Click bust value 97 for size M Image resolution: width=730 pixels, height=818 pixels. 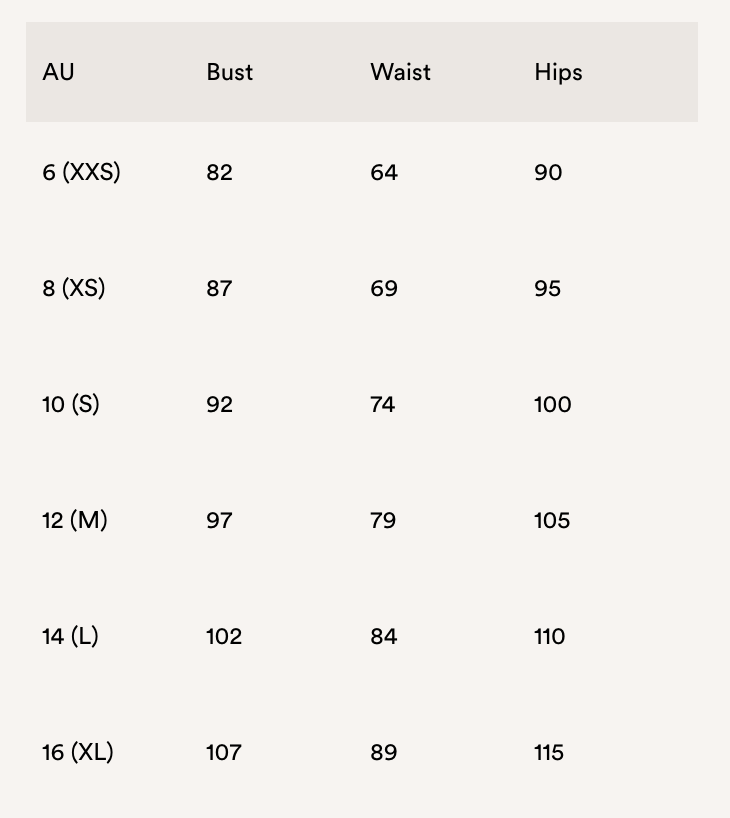[x=219, y=520]
